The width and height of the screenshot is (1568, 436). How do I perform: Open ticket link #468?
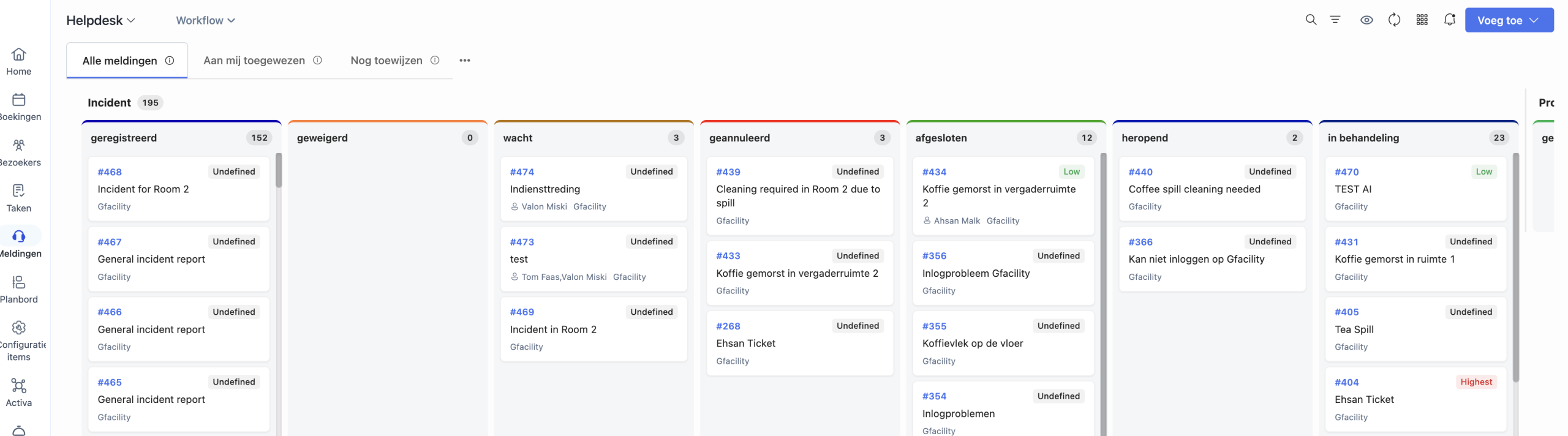click(110, 172)
